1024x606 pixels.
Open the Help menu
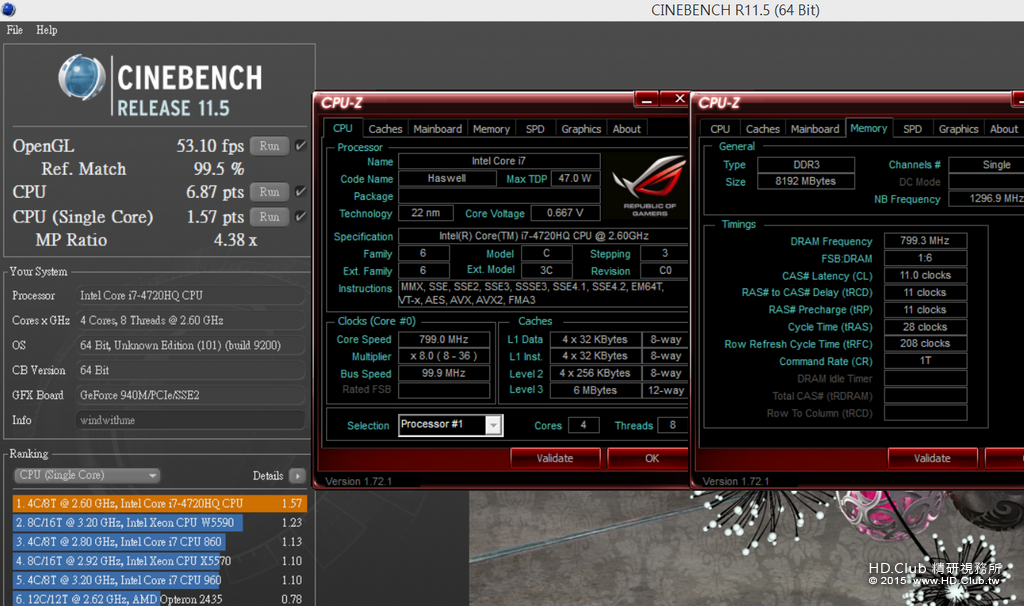point(46,30)
